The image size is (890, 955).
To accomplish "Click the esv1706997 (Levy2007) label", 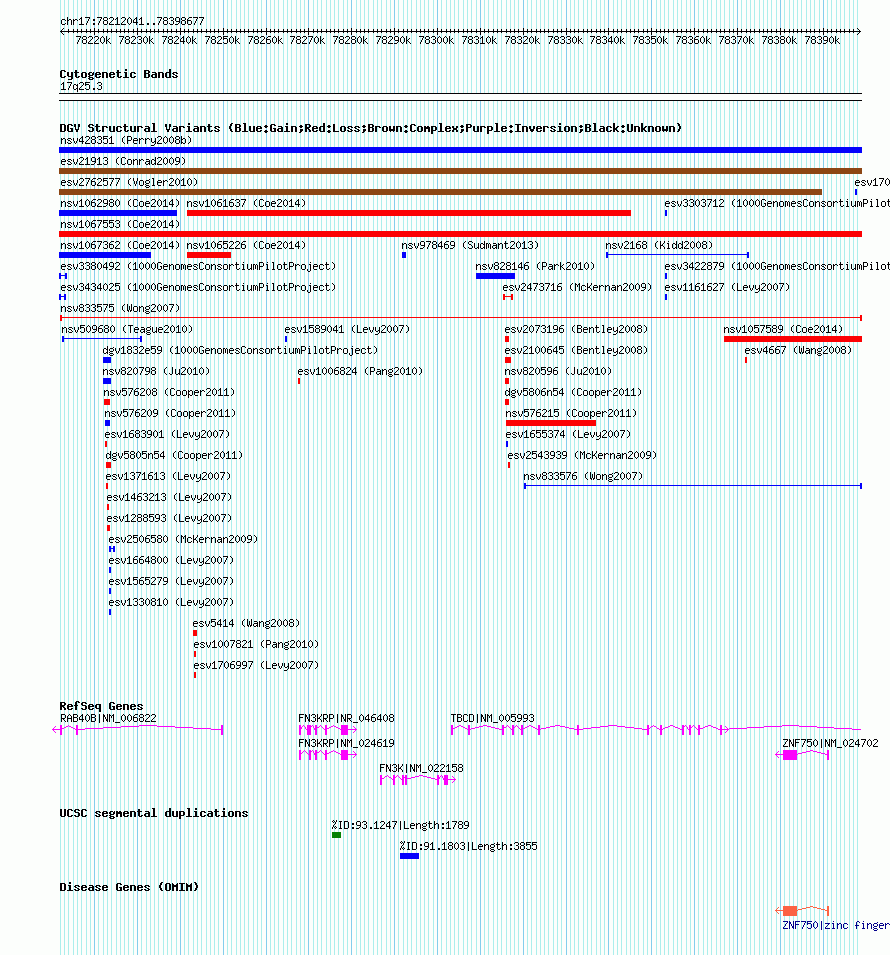I will coord(256,665).
